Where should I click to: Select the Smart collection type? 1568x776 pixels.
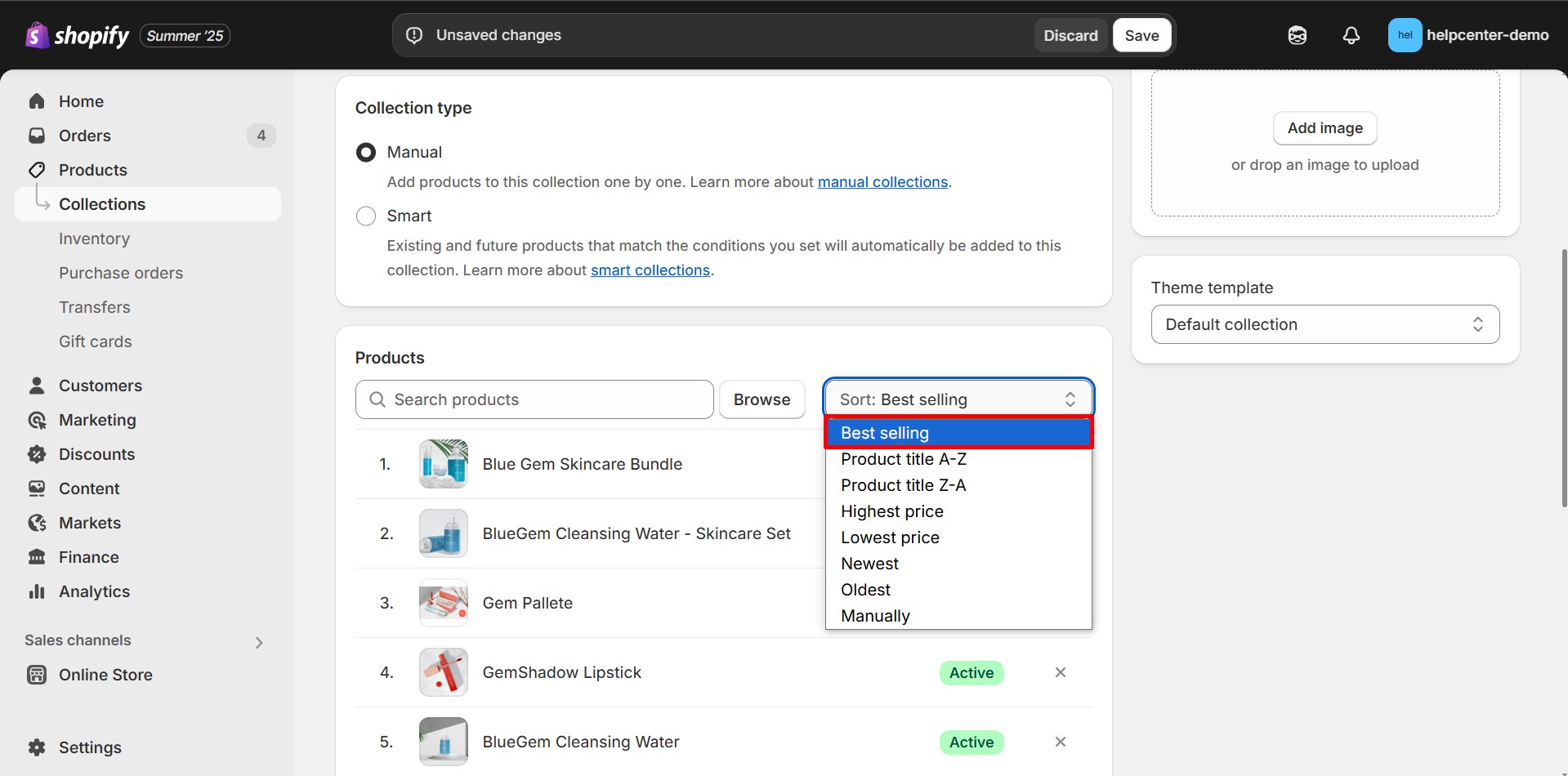pos(366,216)
